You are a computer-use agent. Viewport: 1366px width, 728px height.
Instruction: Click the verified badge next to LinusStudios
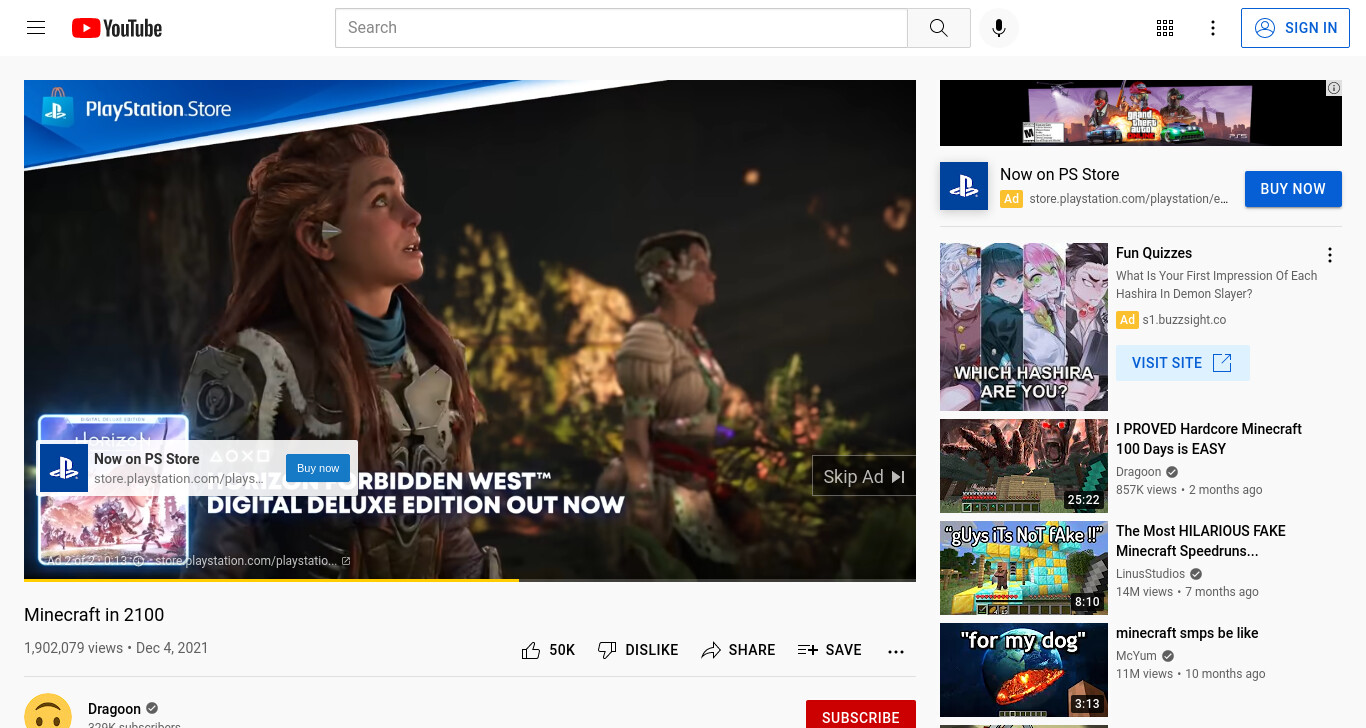click(x=1196, y=574)
